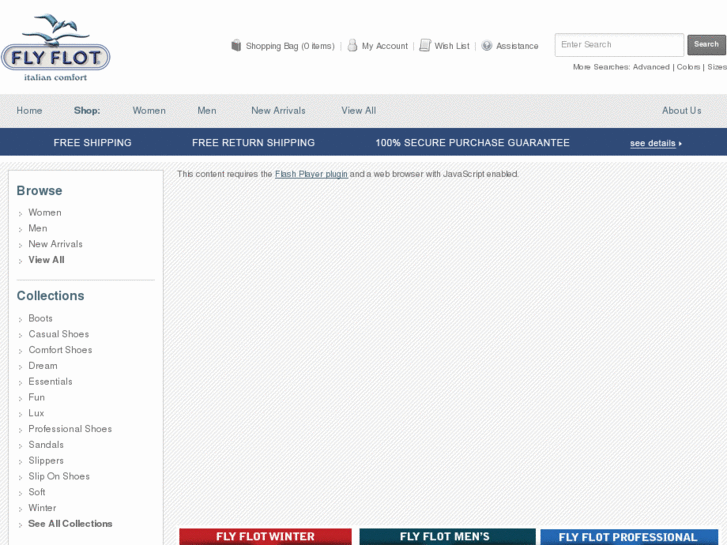Open the Lux collection
The image size is (727, 545).
click(36, 413)
